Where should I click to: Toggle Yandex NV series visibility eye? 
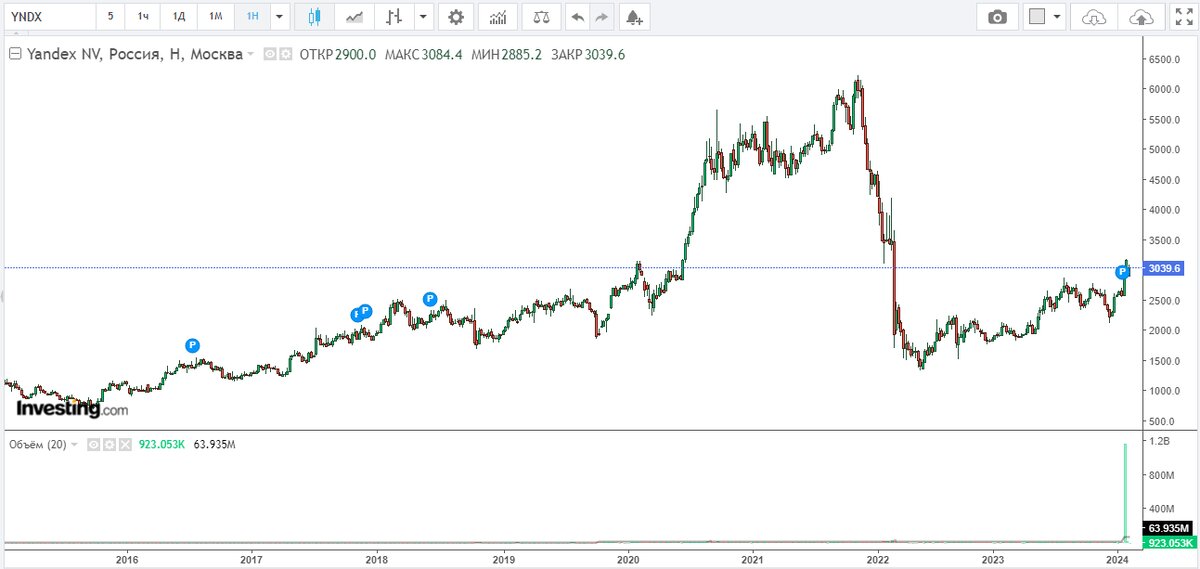tap(270, 55)
